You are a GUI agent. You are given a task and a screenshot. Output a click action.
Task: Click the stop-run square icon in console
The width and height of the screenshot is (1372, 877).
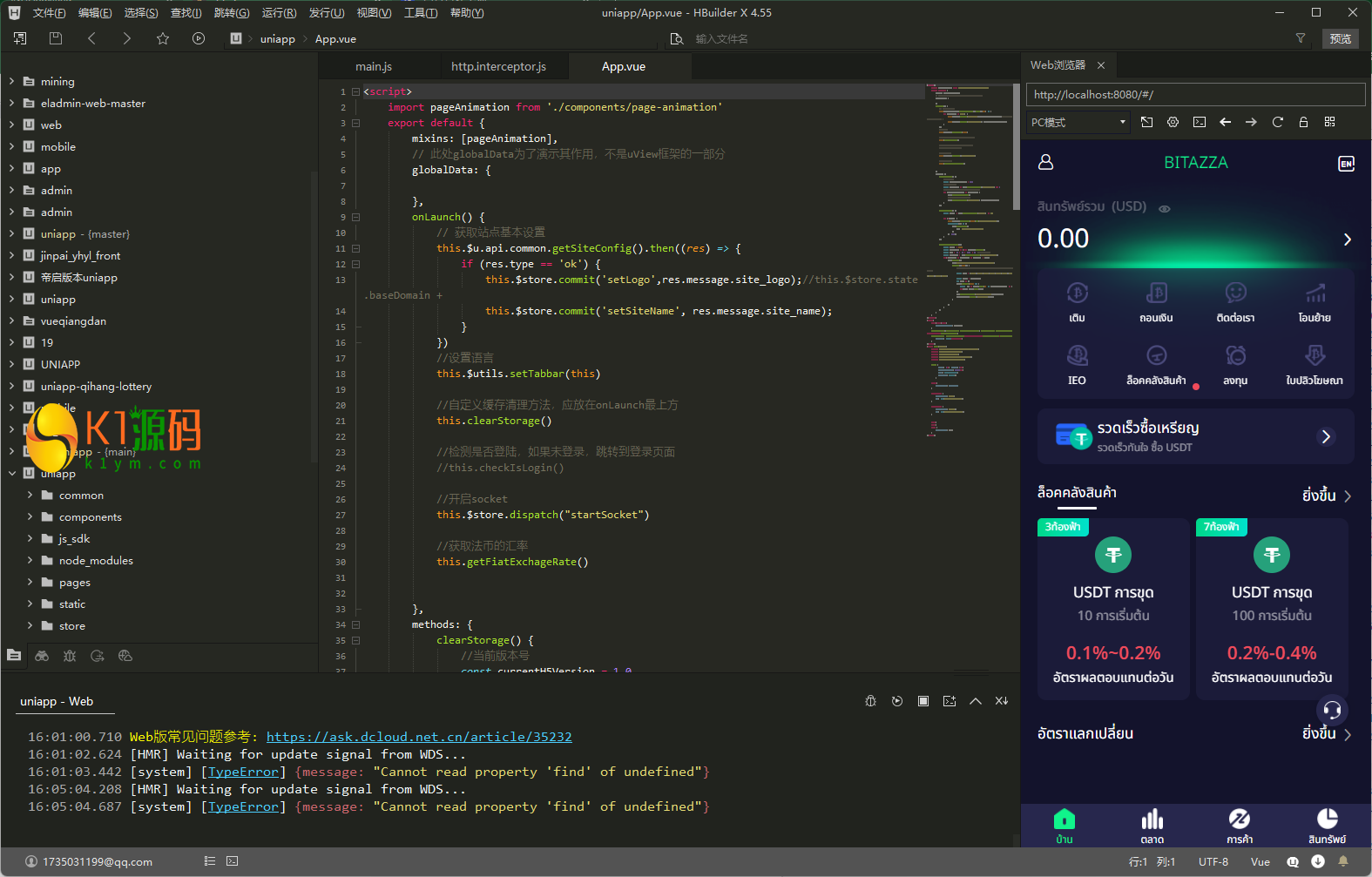click(x=923, y=701)
